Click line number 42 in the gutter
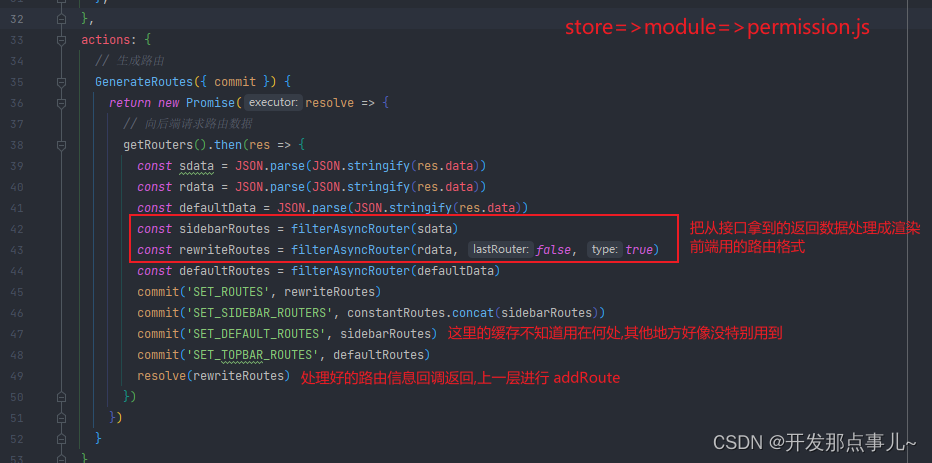This screenshot has width=932, height=463. coord(17,229)
